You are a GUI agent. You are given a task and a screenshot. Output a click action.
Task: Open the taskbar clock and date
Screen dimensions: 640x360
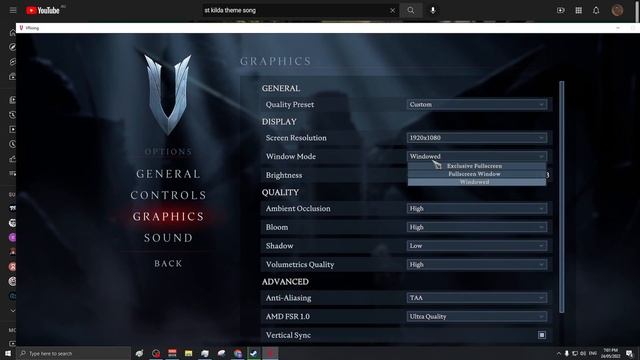pos(611,353)
